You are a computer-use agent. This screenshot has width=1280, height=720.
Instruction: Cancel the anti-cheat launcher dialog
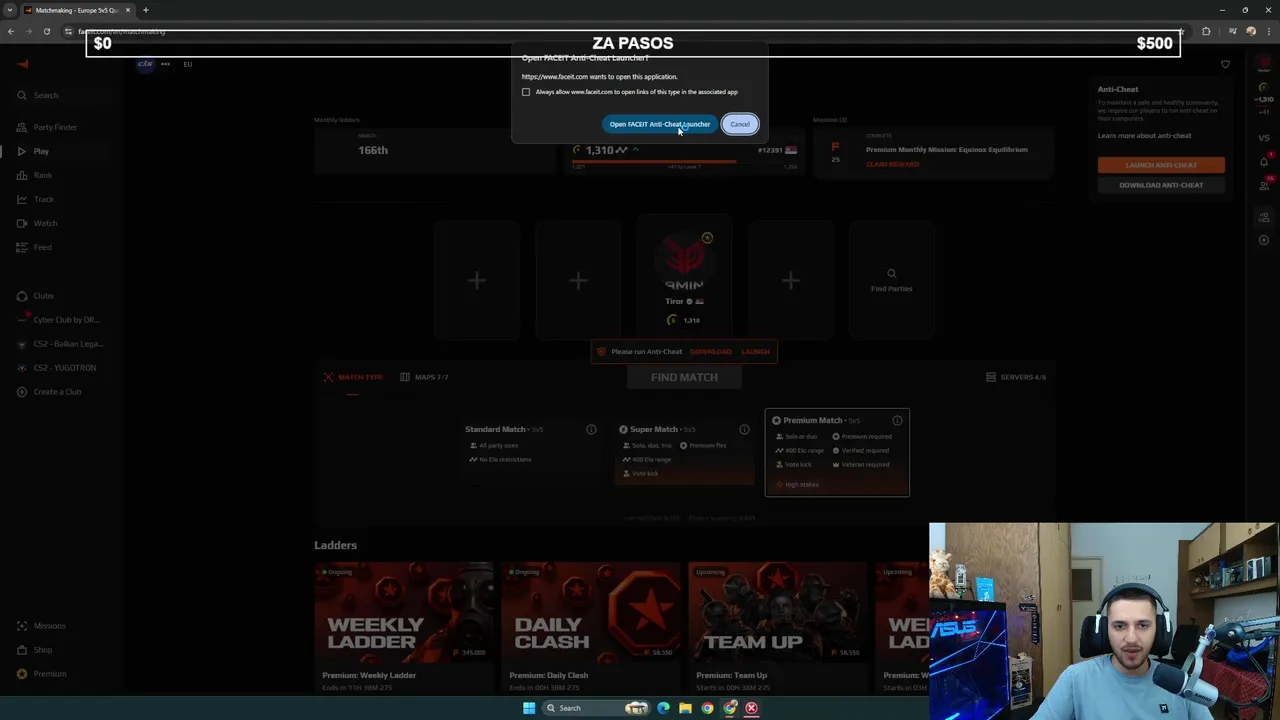pyautogui.click(x=740, y=124)
